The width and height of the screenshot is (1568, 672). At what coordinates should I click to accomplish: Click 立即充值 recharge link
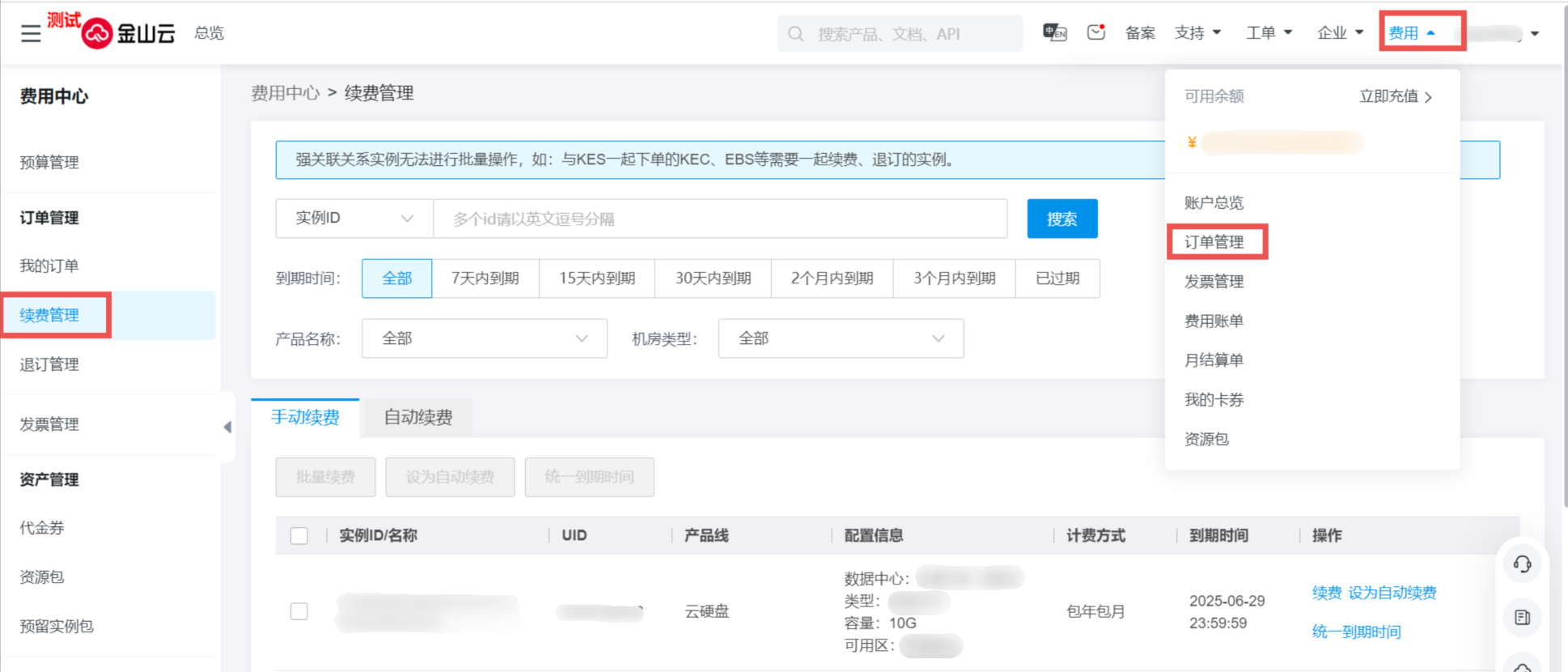tap(1395, 96)
